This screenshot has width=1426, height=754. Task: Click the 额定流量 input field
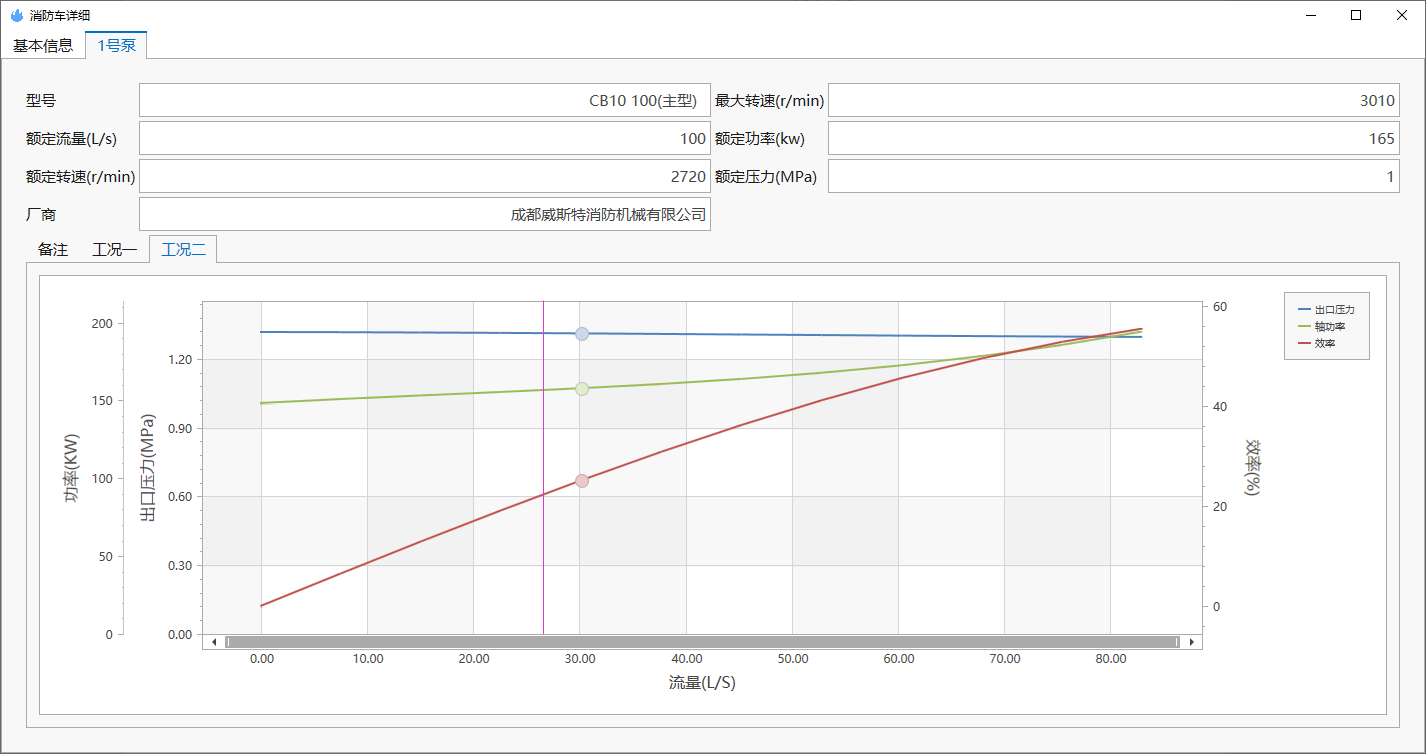[x=425, y=138]
